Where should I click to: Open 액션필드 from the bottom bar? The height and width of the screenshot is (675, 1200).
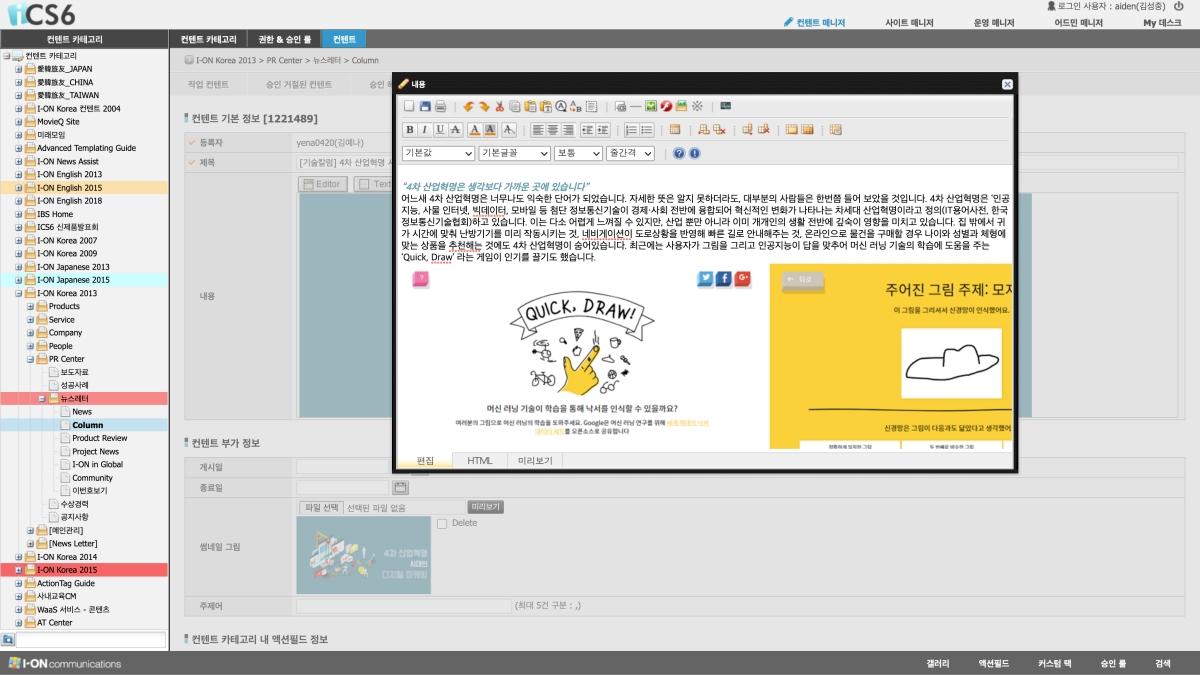click(994, 664)
